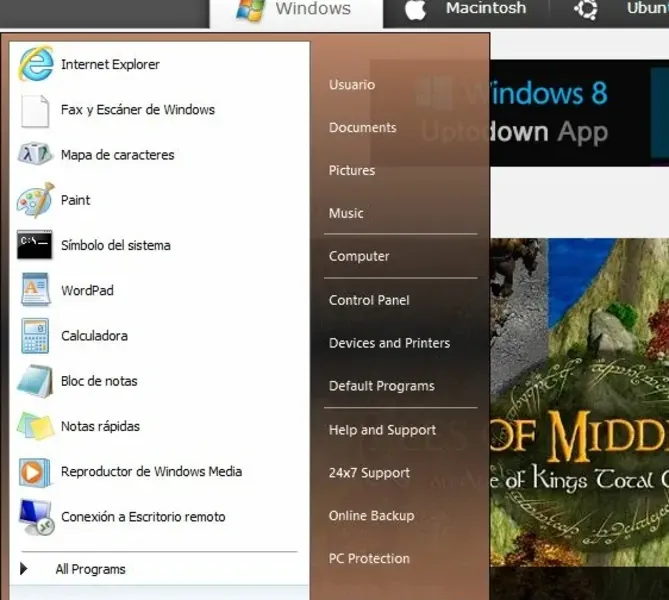Click the Bloc de notas text label
Viewport: 669px width, 600px height.
point(99,381)
